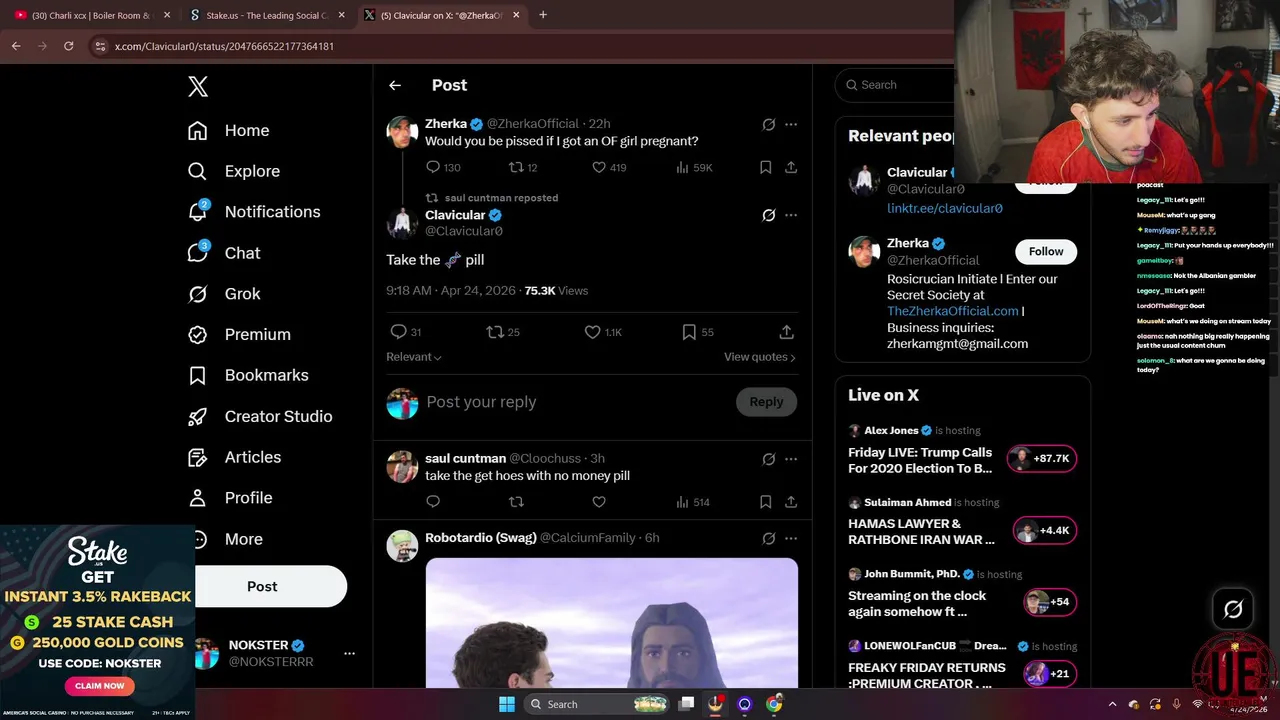Image resolution: width=1280 pixels, height=720 pixels.
Task: Open Creator Studio in the sidebar
Action: coord(260,416)
